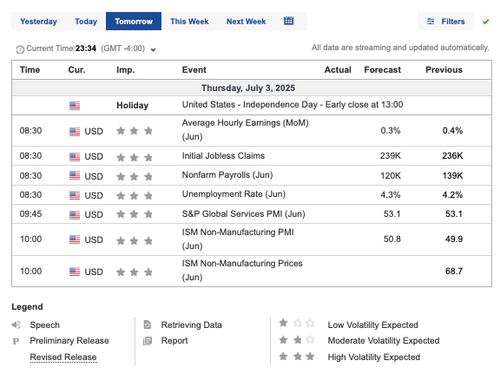Viewport: 500px width, 373px height.
Task: Click the US flag in Unemployment Rate row
Action: tap(75, 195)
